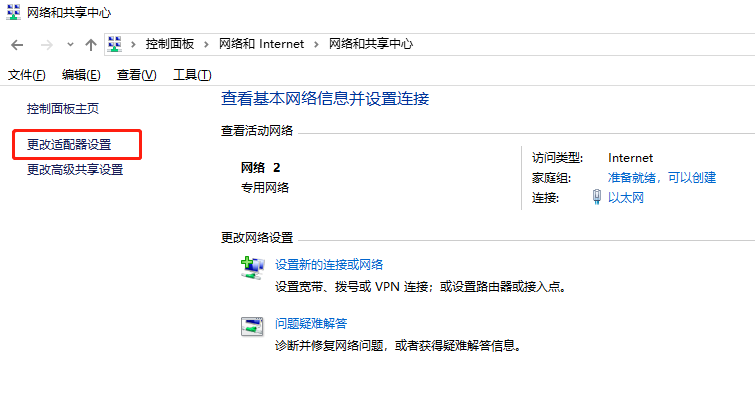This screenshot has width=755, height=418.
Task: Click the 查看活动网络 section label
Action: click(x=257, y=131)
